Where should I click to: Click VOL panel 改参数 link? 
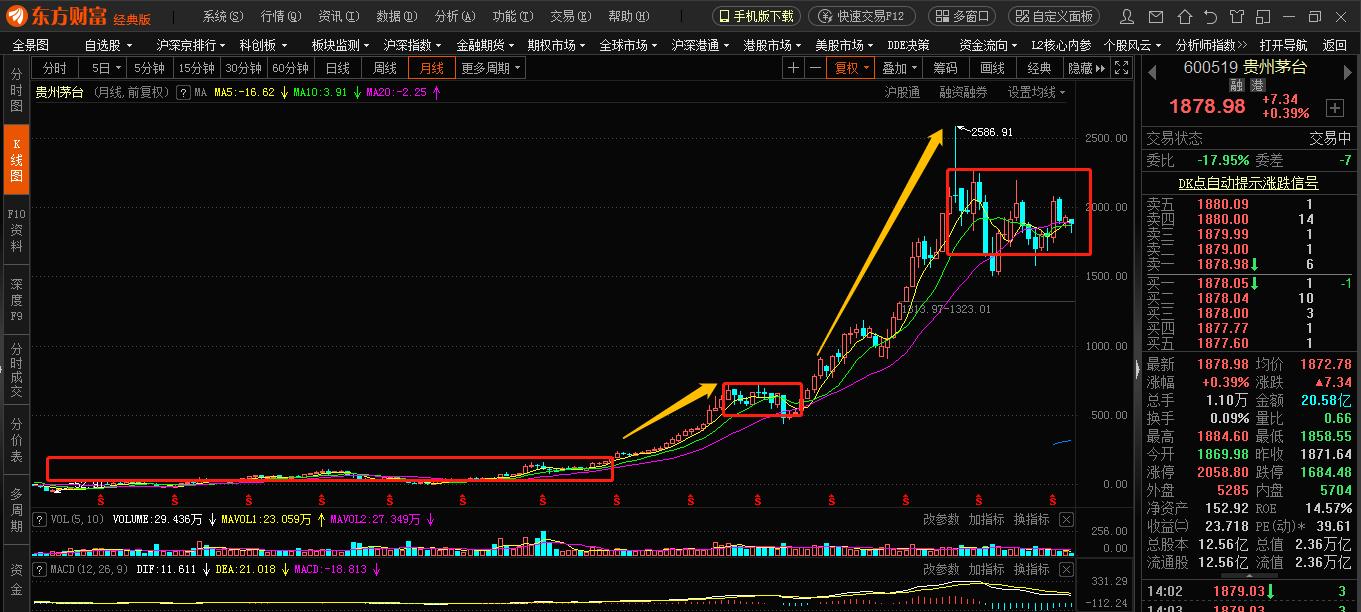click(941, 520)
